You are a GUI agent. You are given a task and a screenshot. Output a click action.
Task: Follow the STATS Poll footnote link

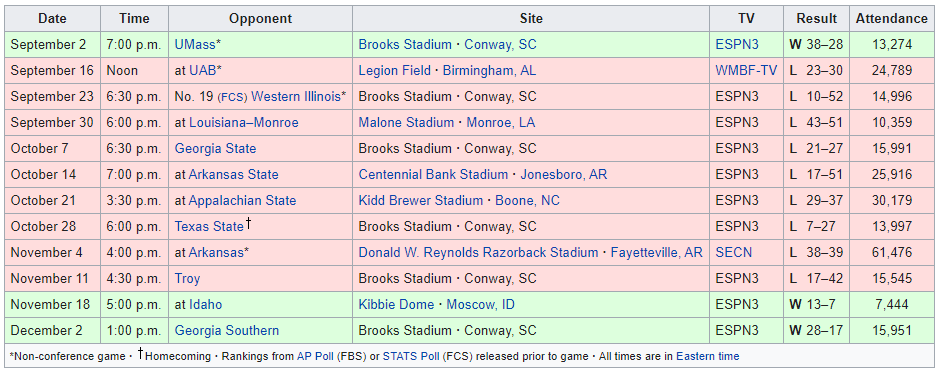tap(411, 356)
